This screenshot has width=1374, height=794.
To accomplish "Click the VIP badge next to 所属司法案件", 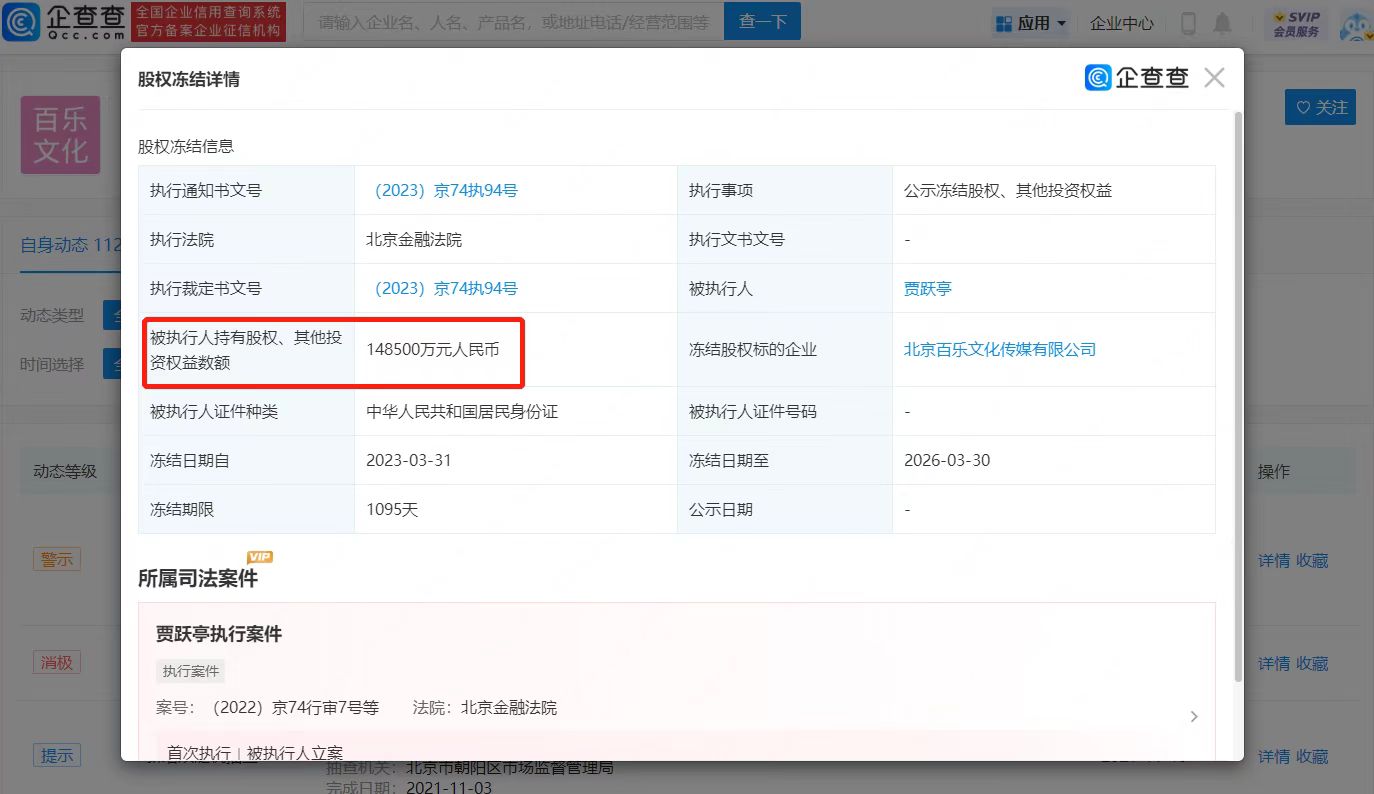I will (x=260, y=557).
